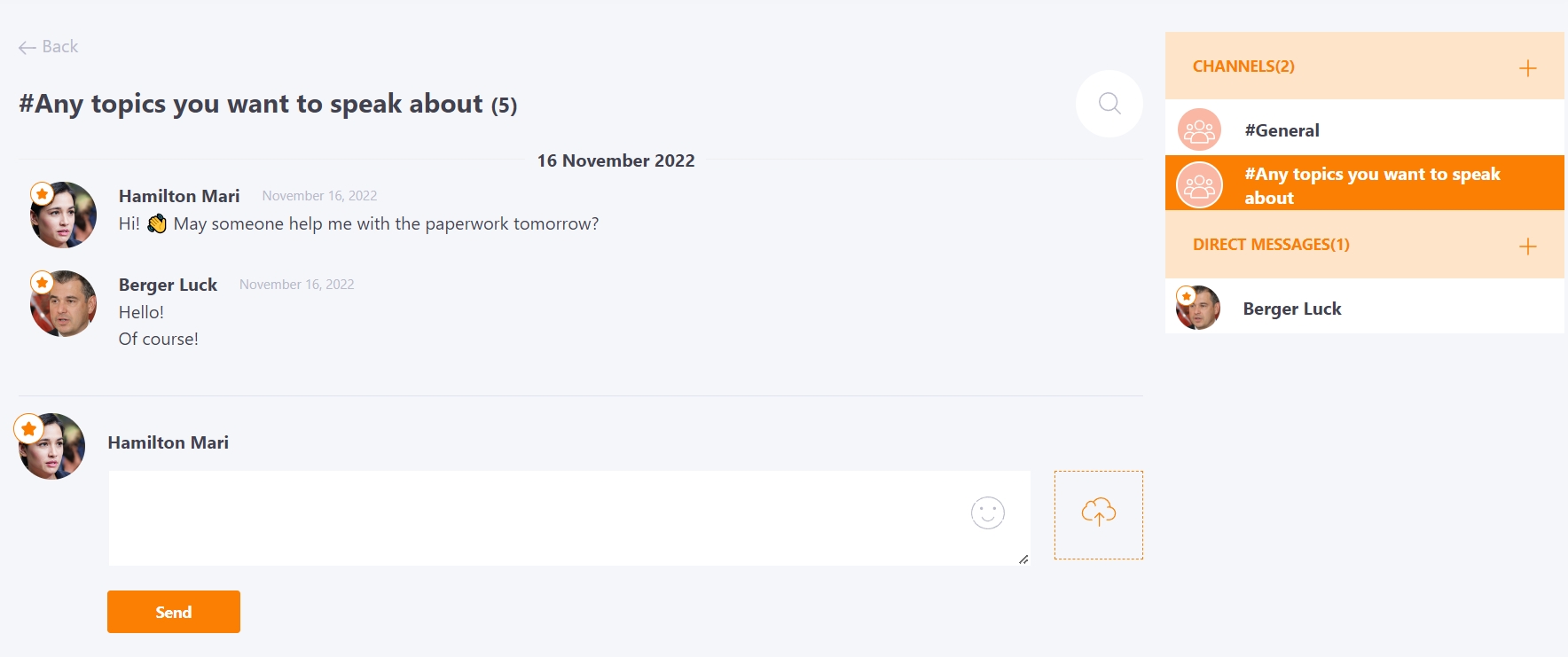Start new direct message with plus icon
1568x657 pixels.
pos(1527,246)
